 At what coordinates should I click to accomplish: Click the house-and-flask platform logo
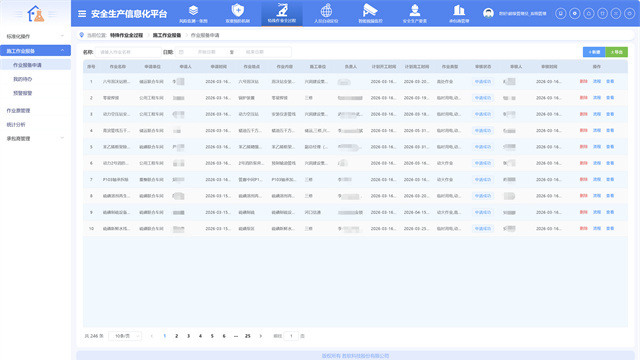click(x=36, y=14)
